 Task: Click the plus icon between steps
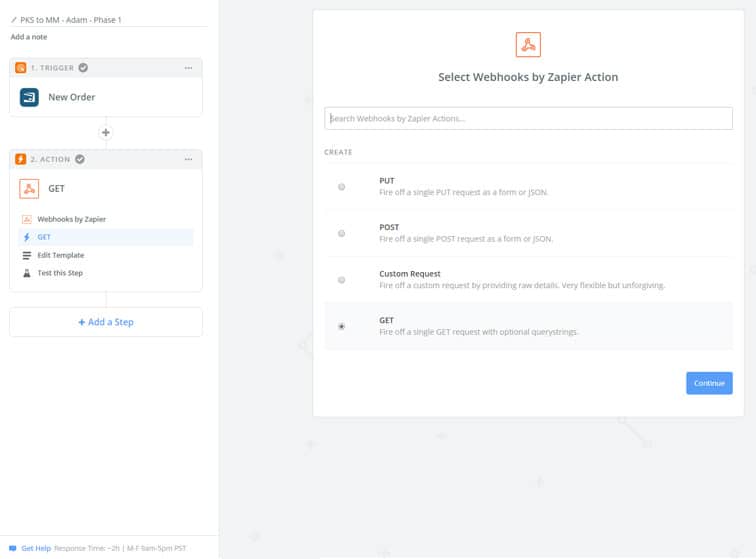pos(106,133)
